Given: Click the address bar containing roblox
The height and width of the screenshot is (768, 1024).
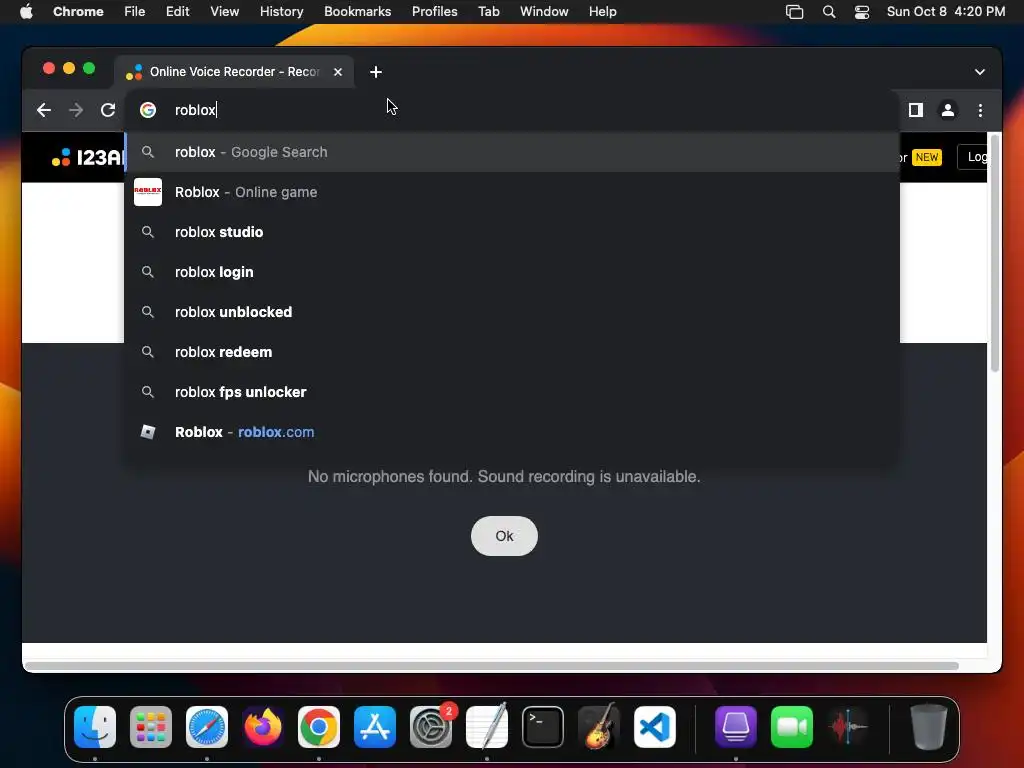Looking at the screenshot, I should click(513, 110).
